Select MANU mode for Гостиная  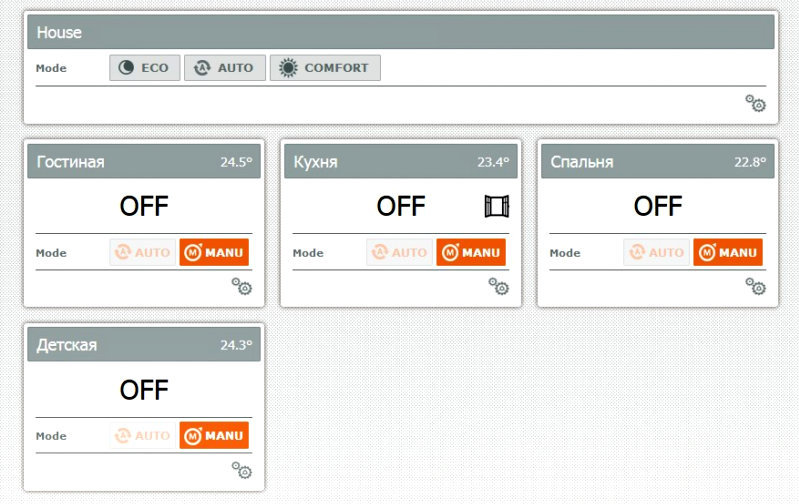(x=214, y=252)
